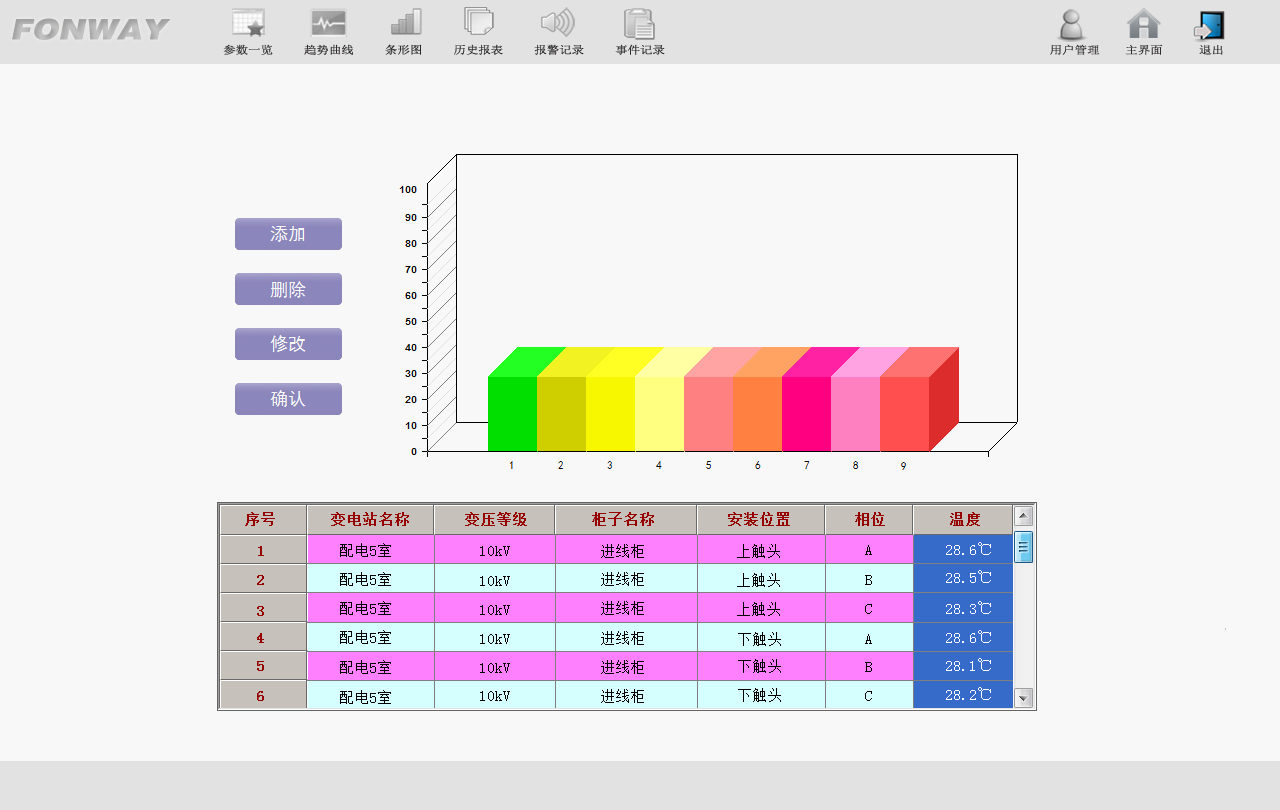This screenshot has width=1280, height=810.
Task: Click the 变压等级 column header
Action: pos(495,520)
